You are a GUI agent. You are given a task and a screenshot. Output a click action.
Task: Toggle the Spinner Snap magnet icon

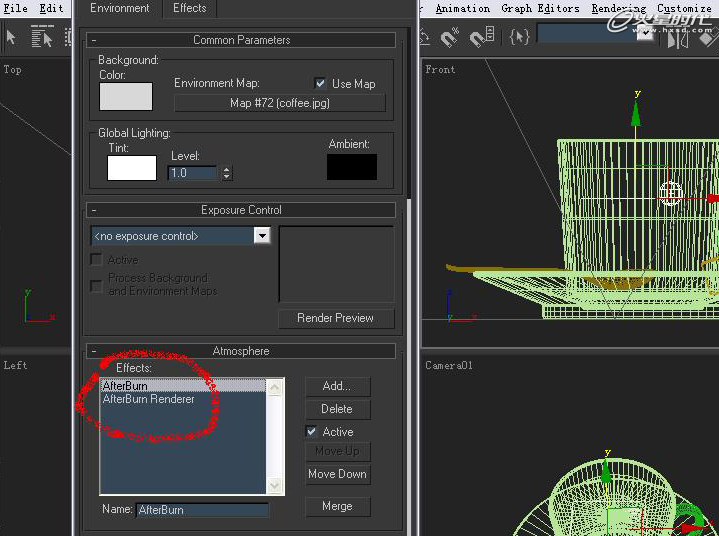(x=481, y=37)
